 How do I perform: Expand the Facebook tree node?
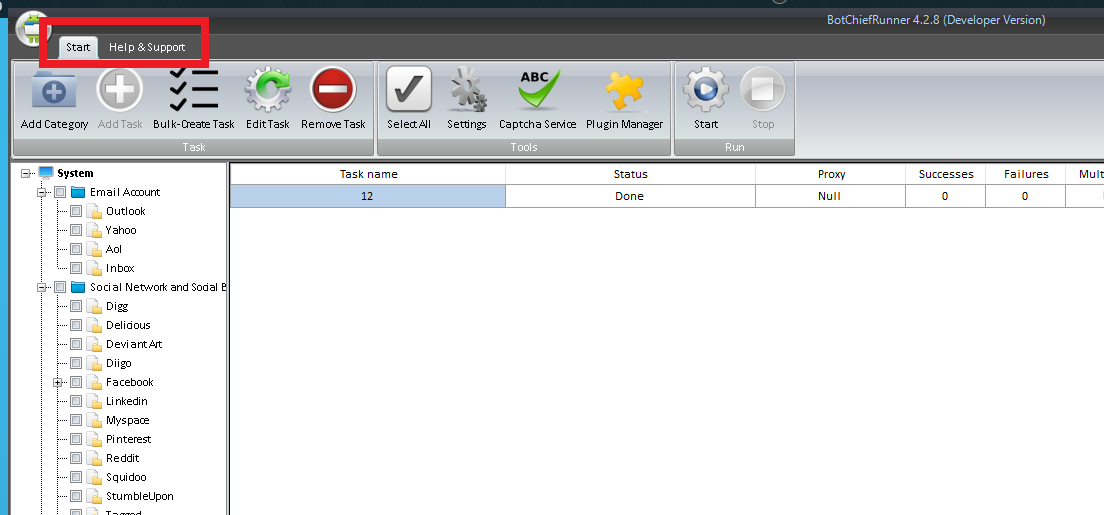(58, 382)
